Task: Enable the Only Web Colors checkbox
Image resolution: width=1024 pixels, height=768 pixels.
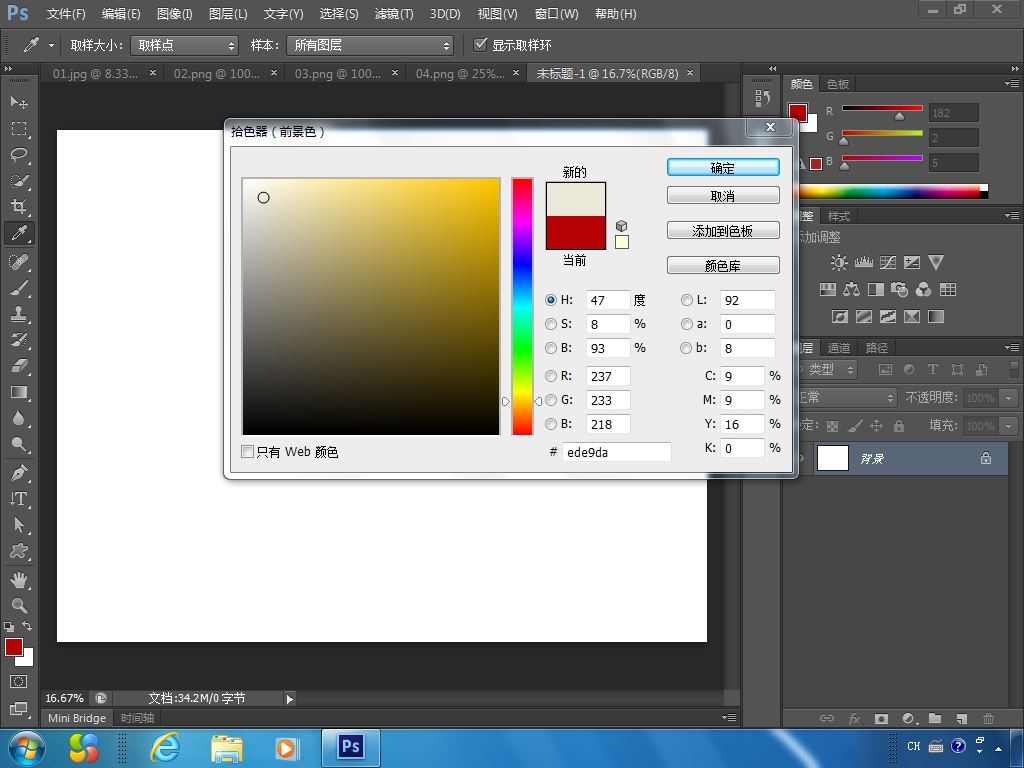Action: (248, 452)
